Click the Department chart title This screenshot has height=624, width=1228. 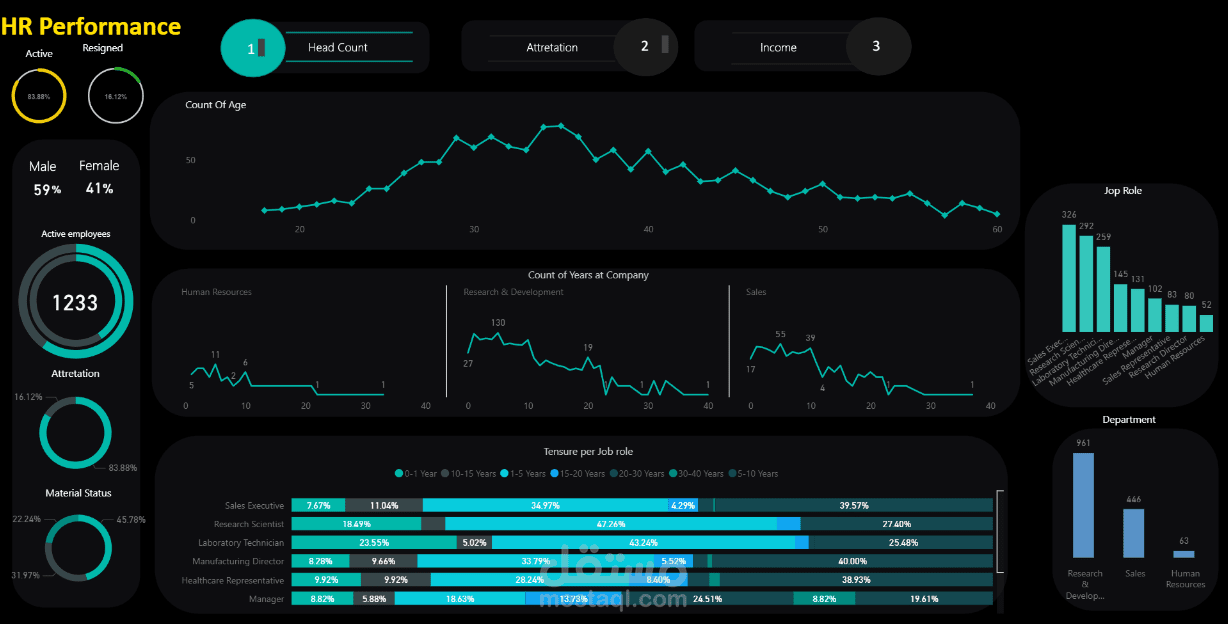coord(1129,420)
